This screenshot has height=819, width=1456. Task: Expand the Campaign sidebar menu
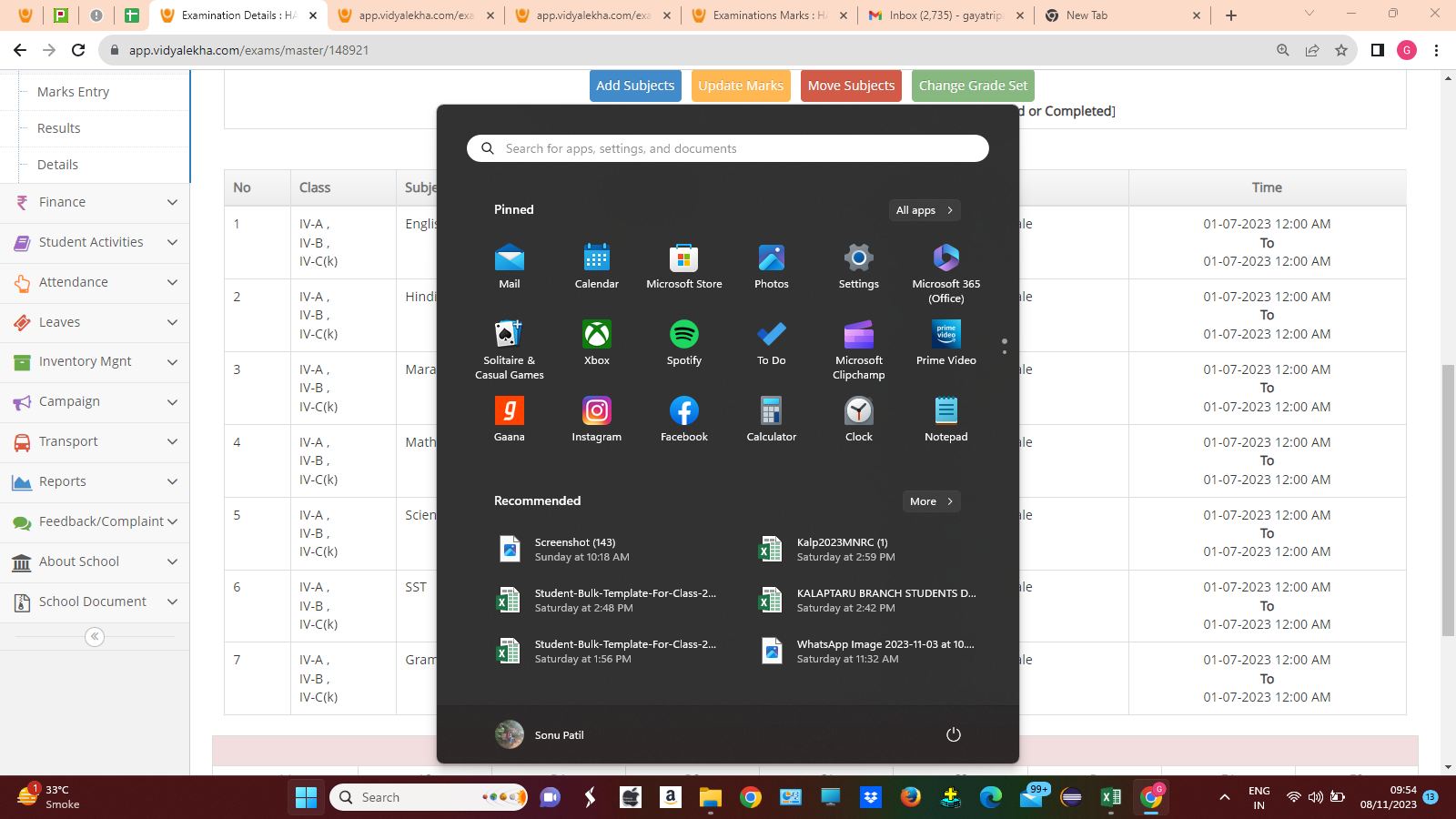pos(95,401)
